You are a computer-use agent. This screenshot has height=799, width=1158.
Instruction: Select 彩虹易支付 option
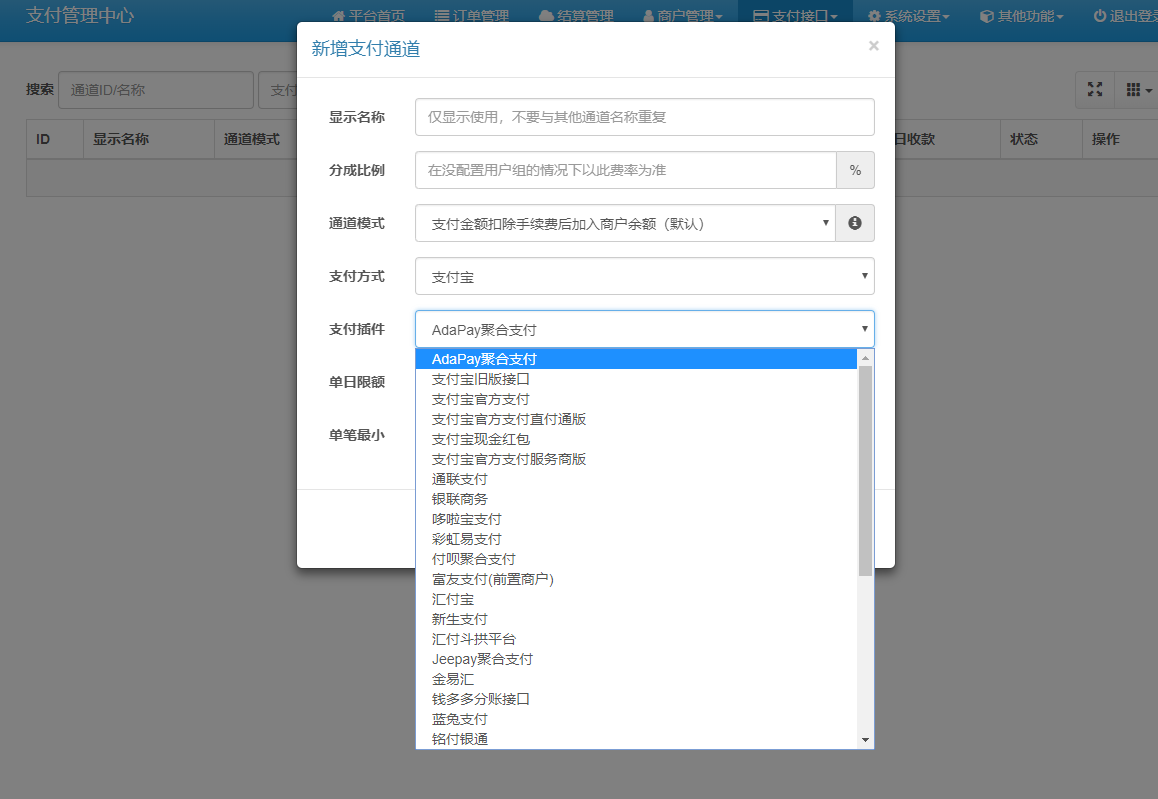(x=636, y=539)
